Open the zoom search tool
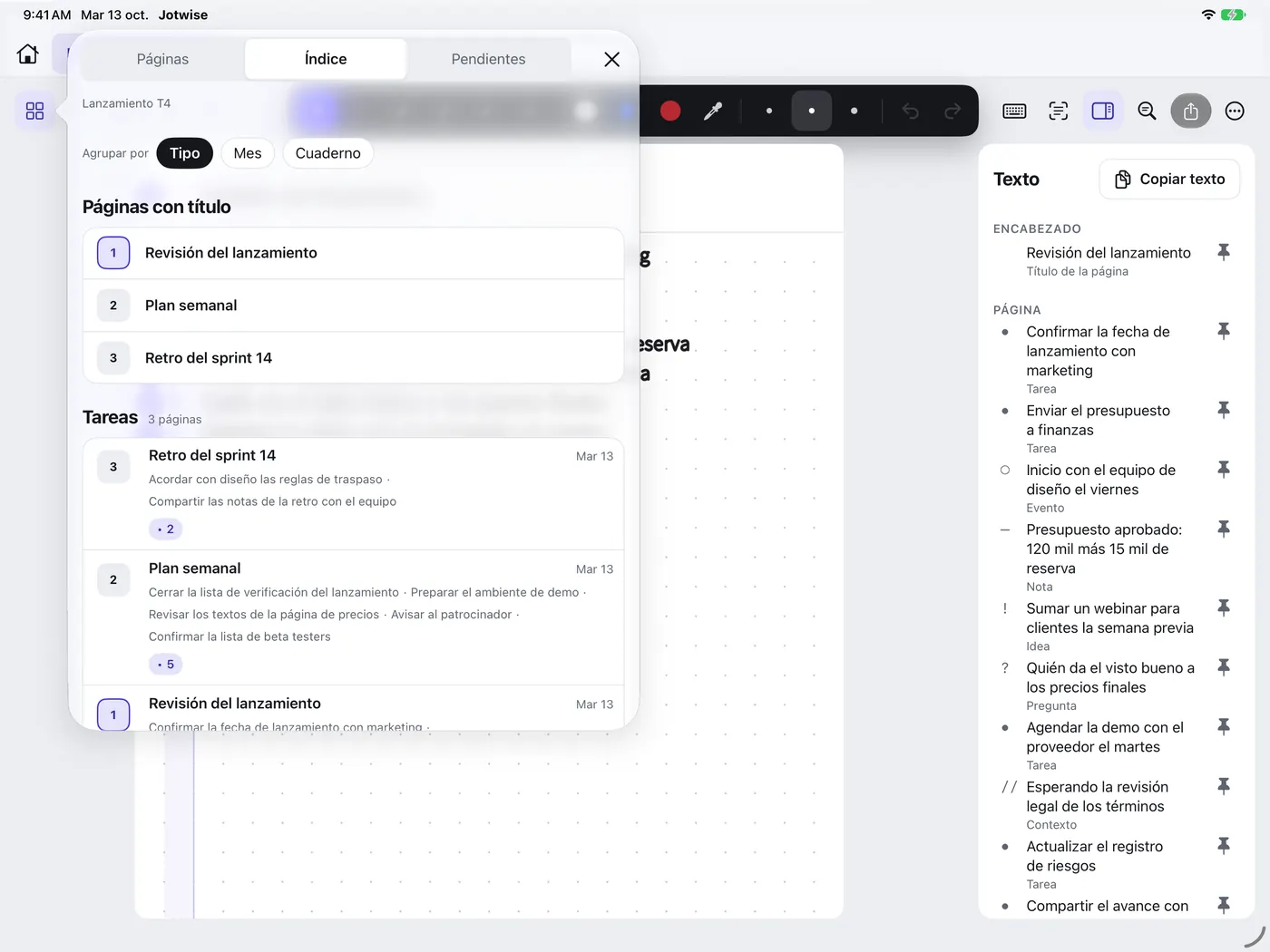This screenshot has height=952, width=1270. pos(1147,111)
